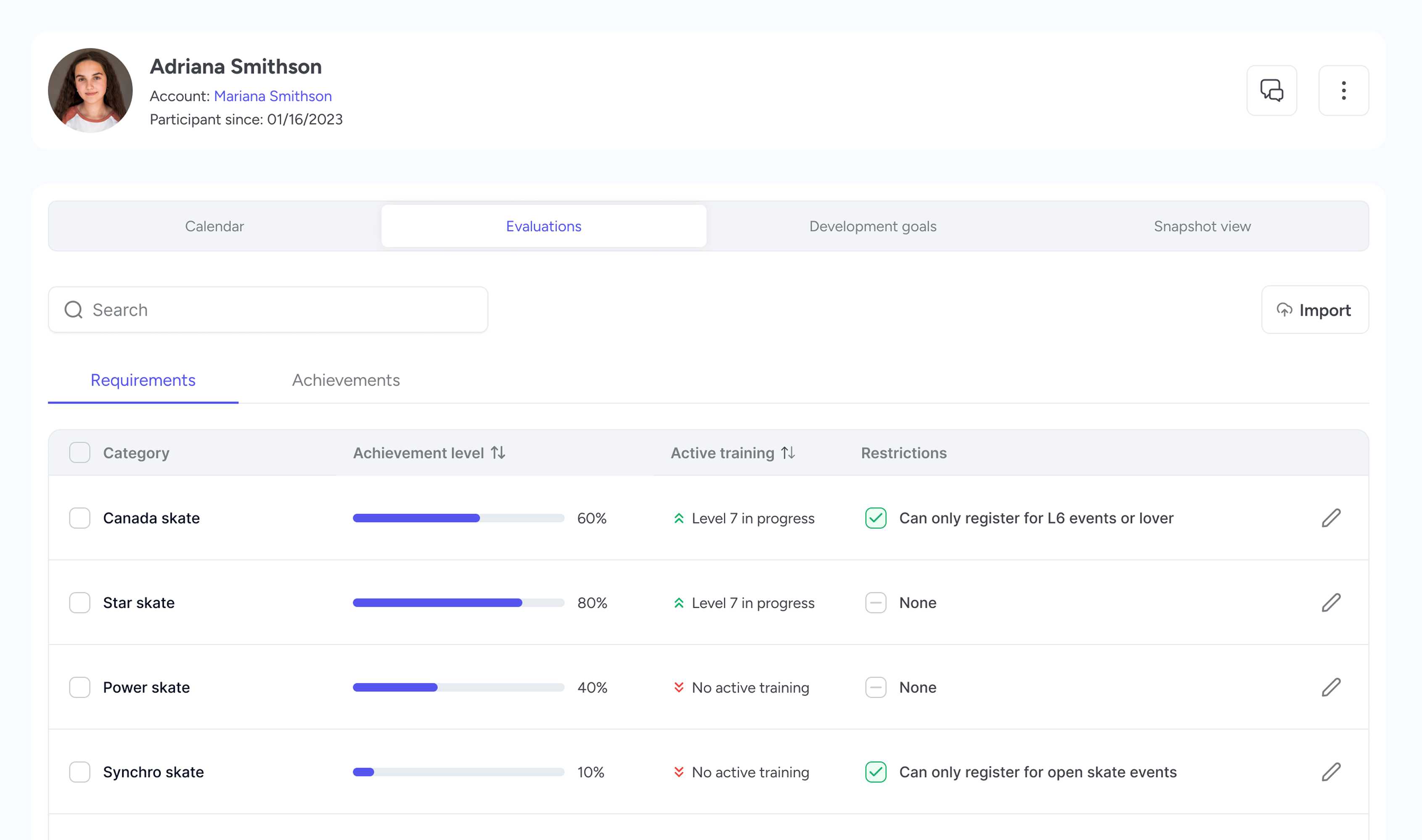
Task: Edit the Canada skate row with pencil
Action: [x=1331, y=518]
